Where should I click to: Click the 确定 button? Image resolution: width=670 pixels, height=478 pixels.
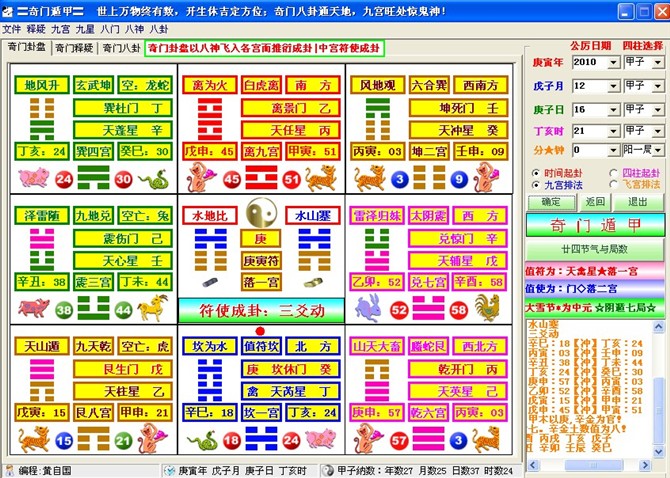tap(551, 202)
